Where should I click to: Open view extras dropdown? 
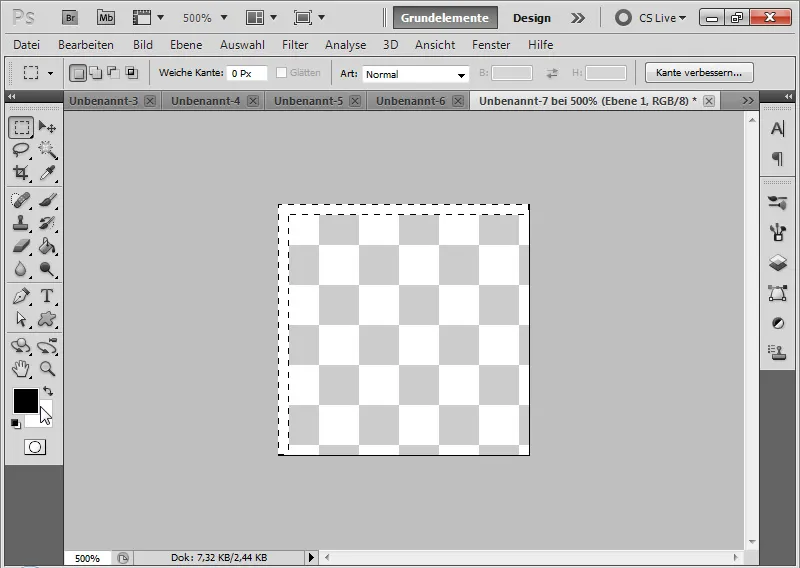160,18
